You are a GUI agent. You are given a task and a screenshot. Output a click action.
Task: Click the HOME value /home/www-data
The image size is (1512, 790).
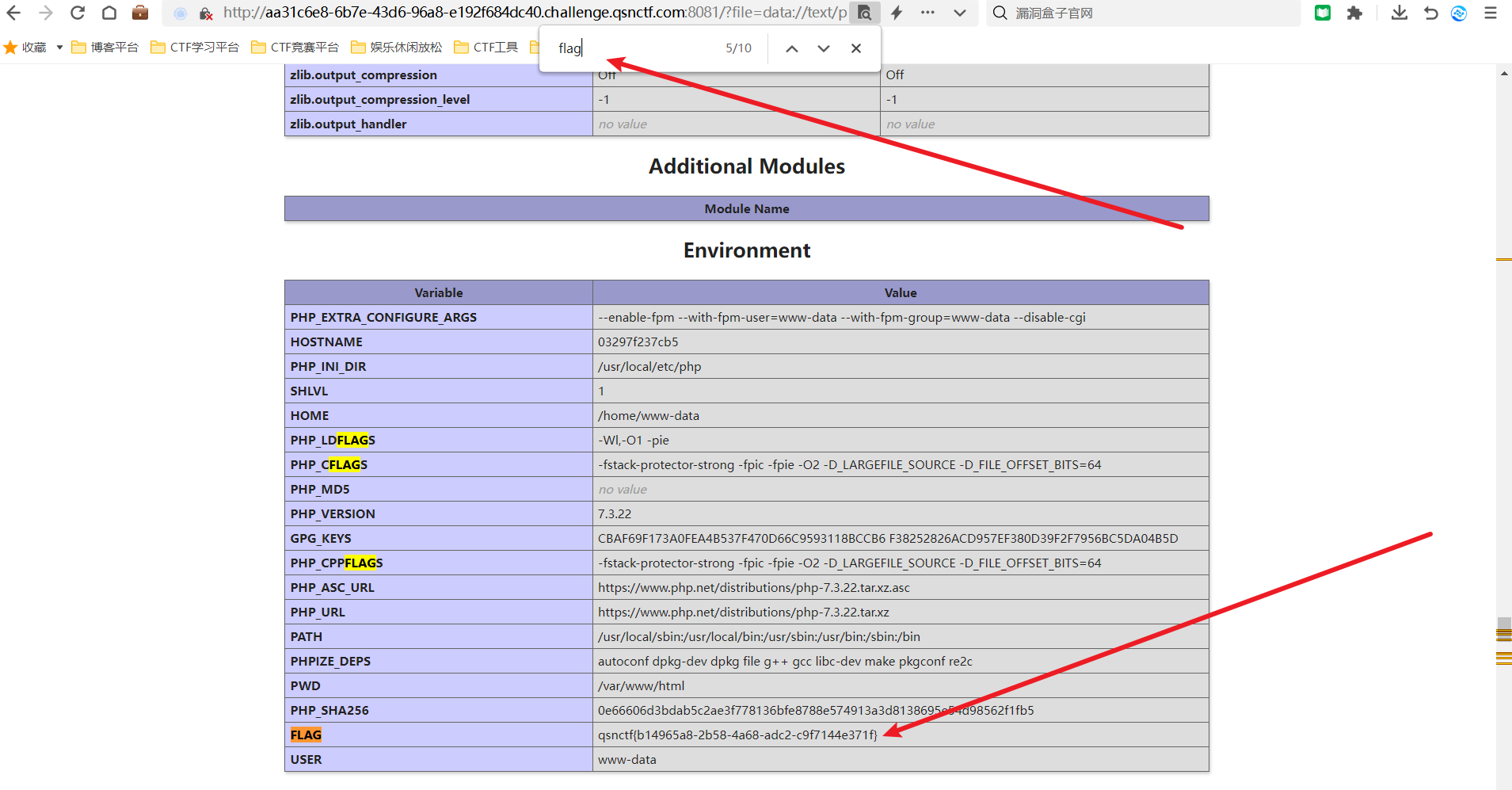coord(649,415)
